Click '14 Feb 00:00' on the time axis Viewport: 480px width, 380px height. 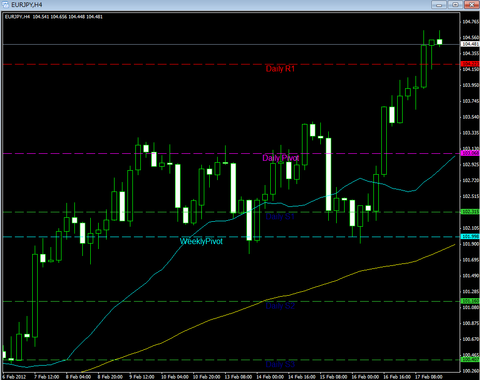270,377
